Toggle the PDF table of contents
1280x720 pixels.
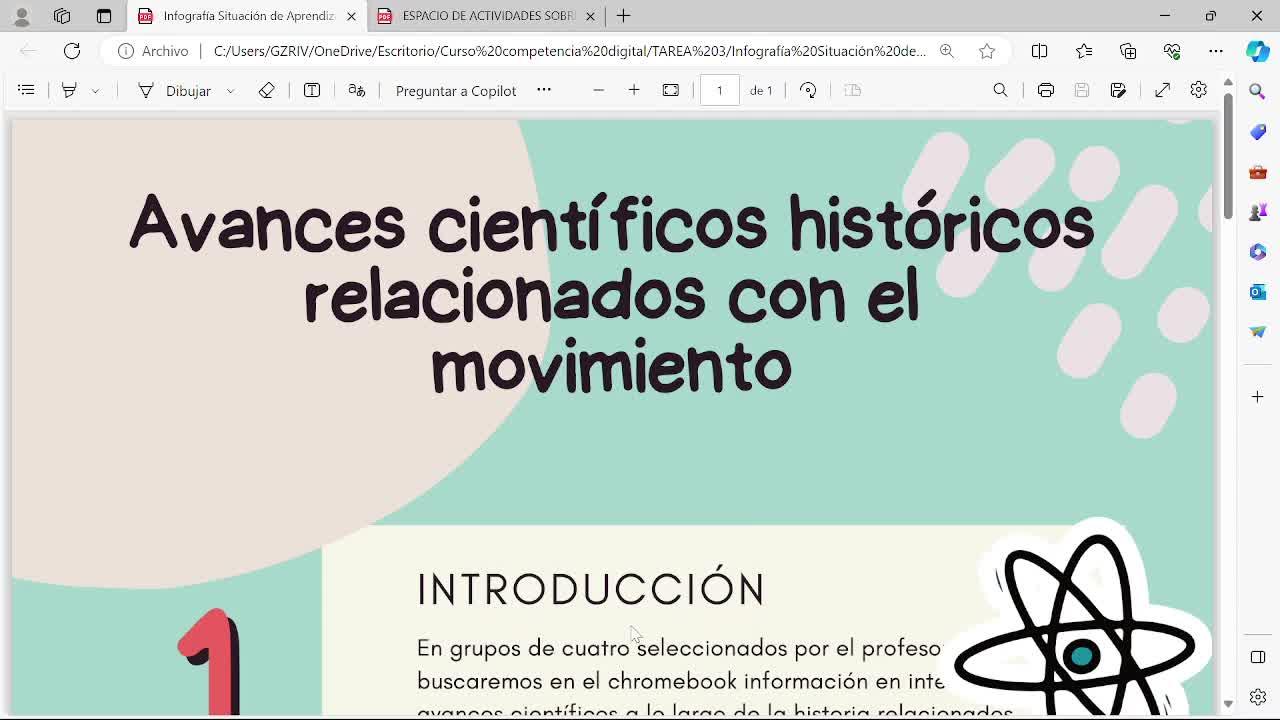point(26,90)
